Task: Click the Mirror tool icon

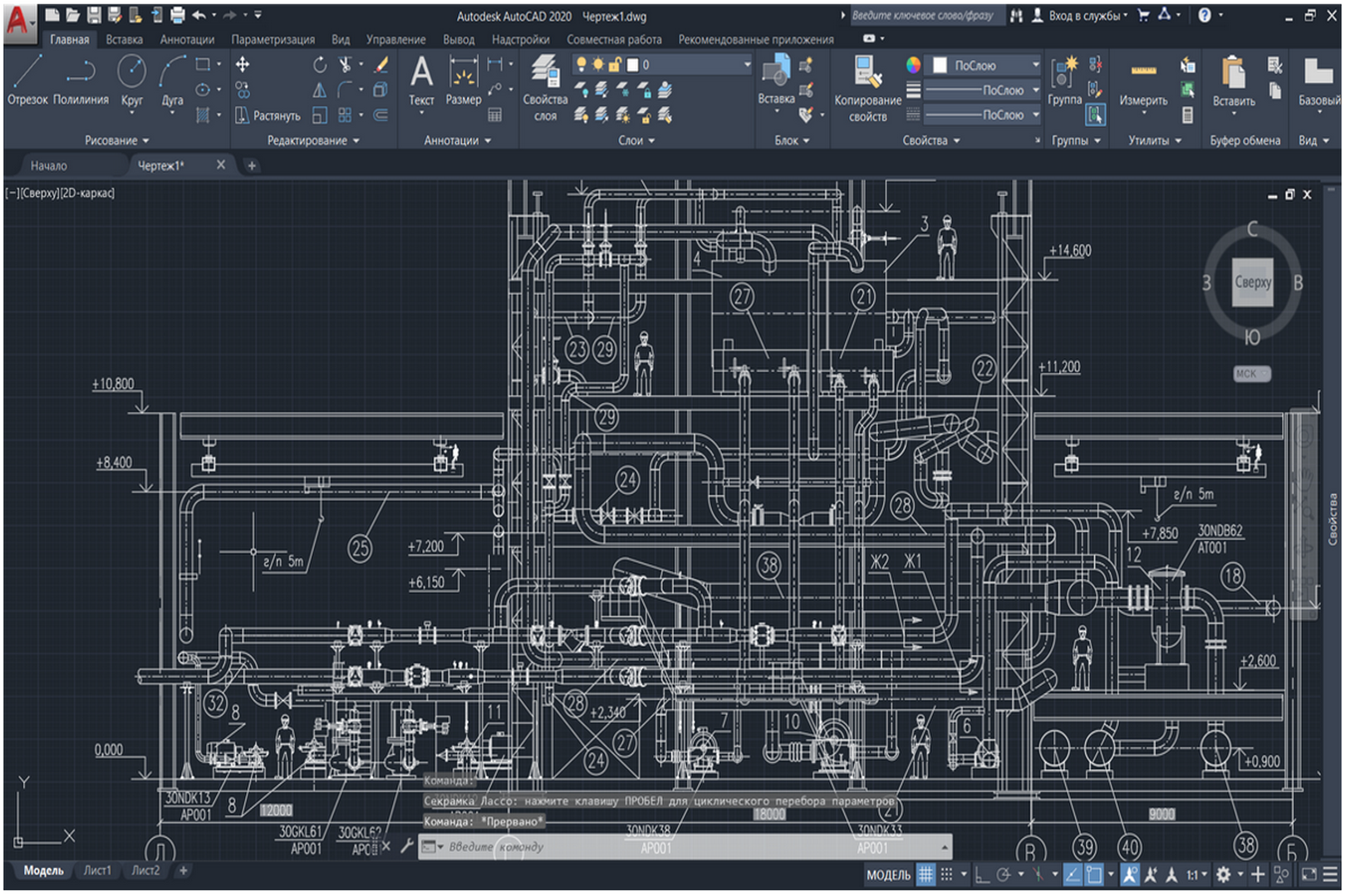Action: point(320,90)
